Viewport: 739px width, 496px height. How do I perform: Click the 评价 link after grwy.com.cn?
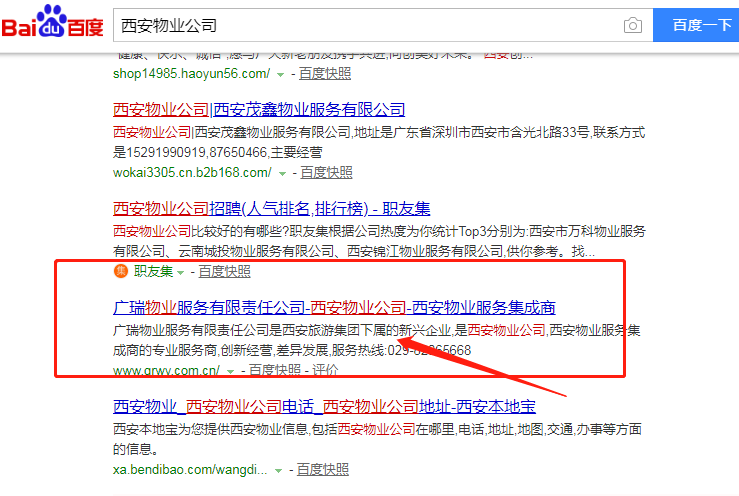pyautogui.click(x=326, y=370)
